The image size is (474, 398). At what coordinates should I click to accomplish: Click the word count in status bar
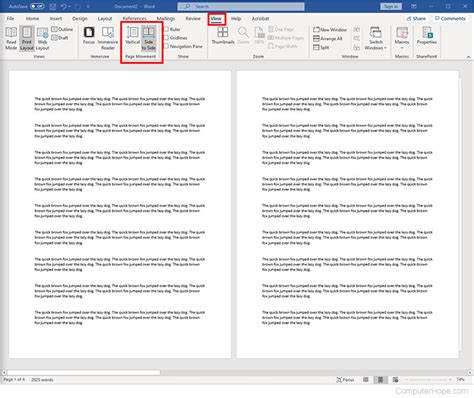[42, 380]
